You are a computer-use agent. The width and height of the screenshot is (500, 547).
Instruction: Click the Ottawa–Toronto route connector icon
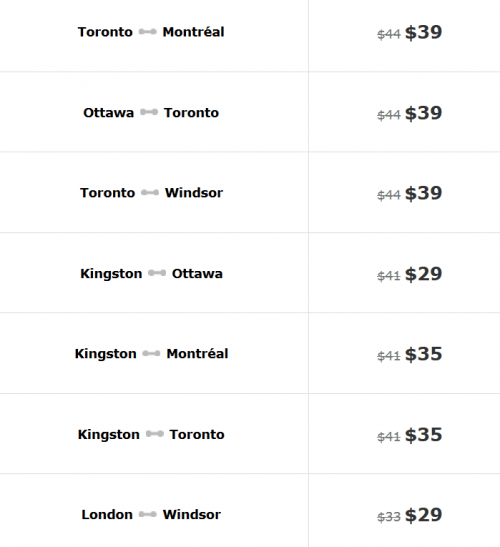click(x=149, y=112)
